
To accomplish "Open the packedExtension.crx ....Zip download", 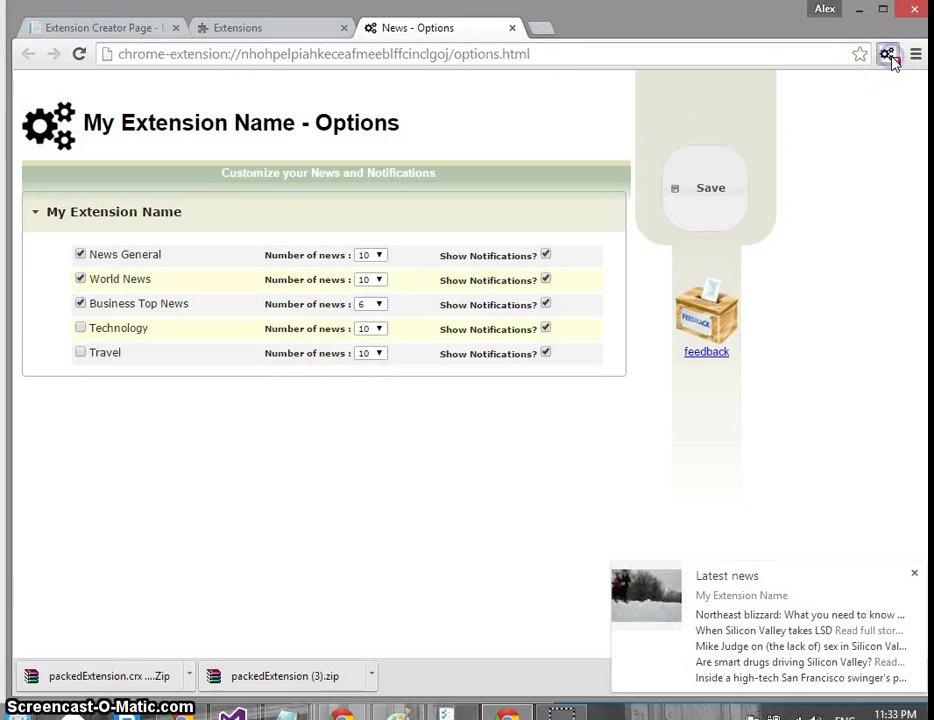I will 99,676.
